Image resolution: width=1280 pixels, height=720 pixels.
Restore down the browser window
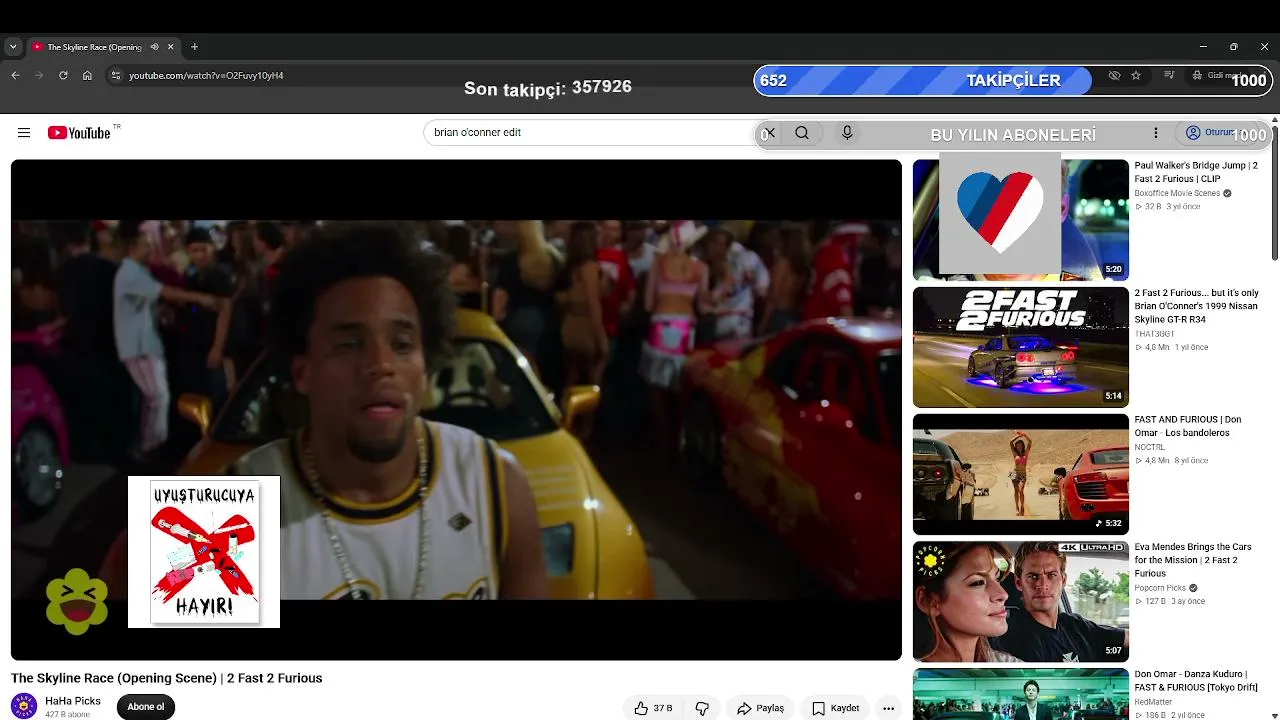click(1234, 47)
